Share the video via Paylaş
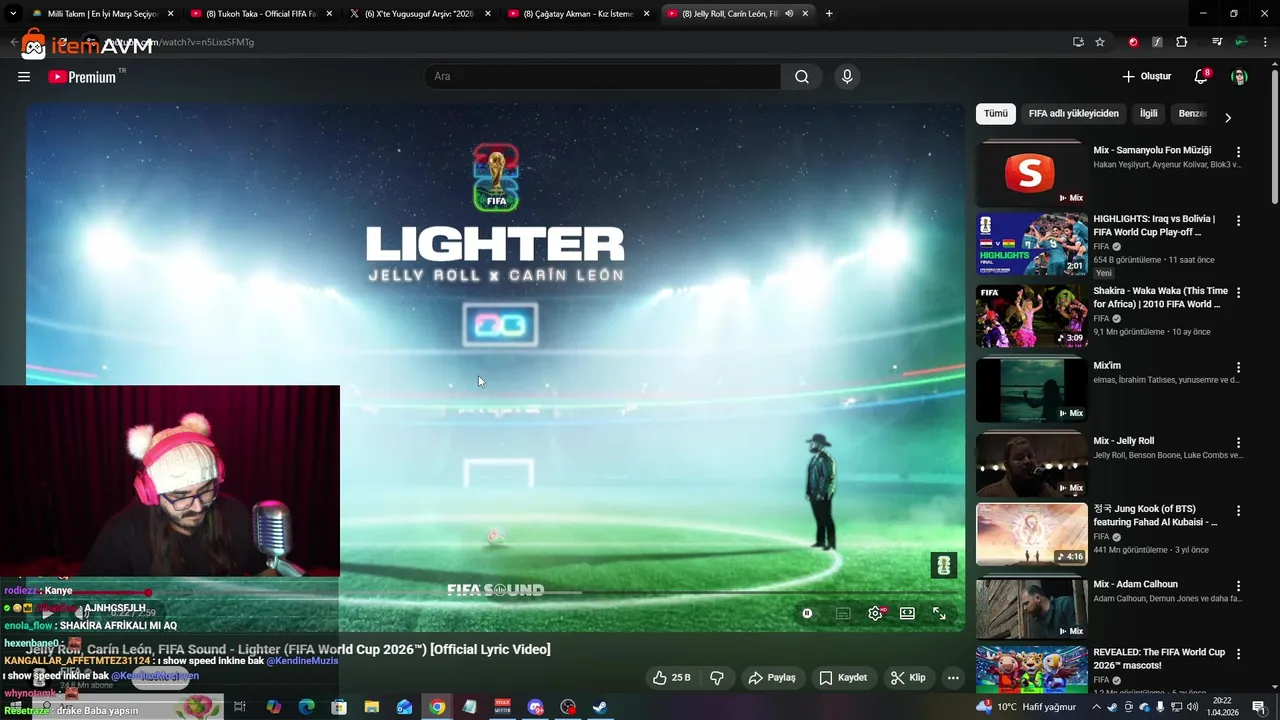1280x720 pixels. coord(772,678)
